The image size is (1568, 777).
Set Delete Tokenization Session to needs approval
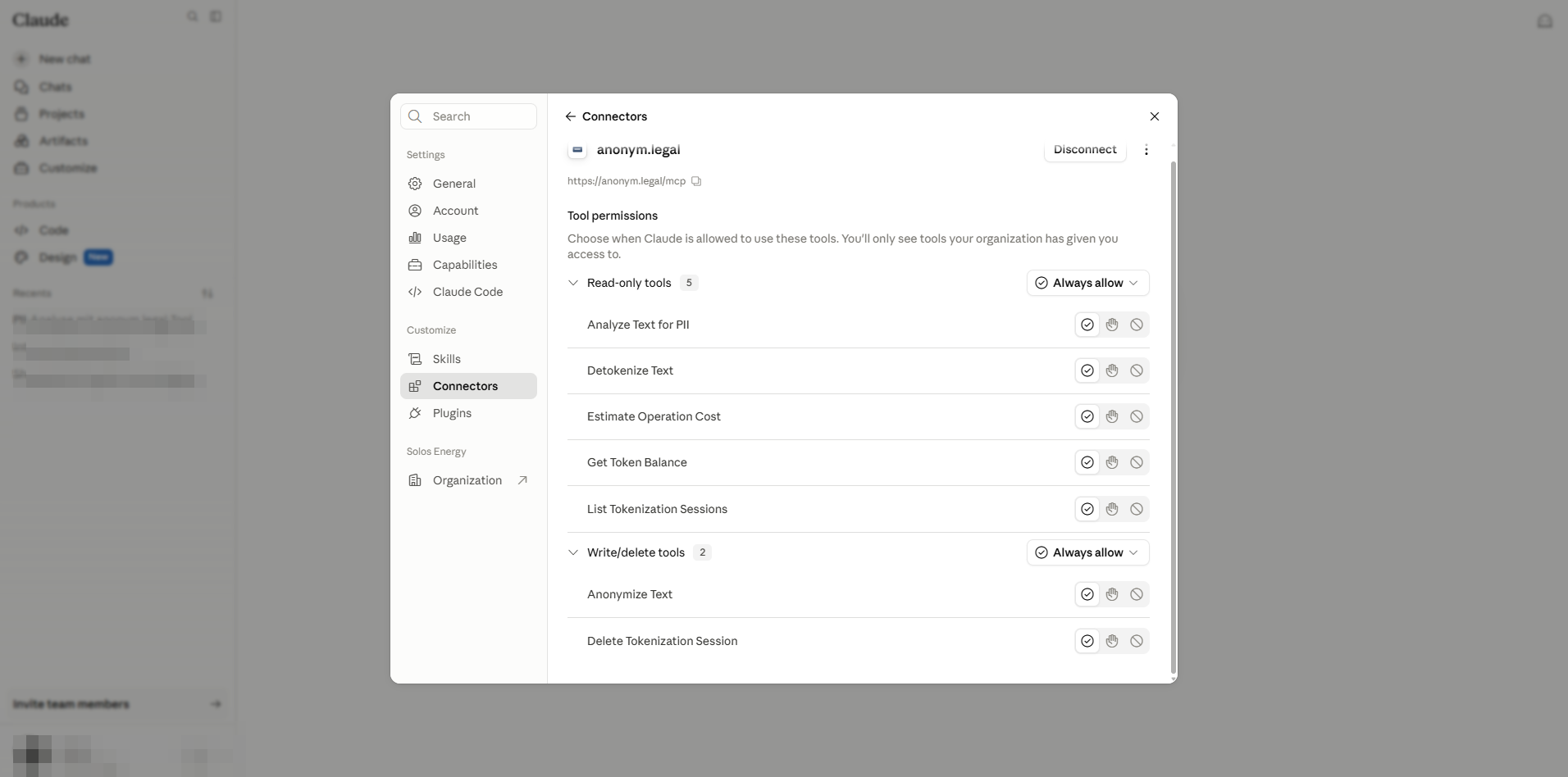1112,641
